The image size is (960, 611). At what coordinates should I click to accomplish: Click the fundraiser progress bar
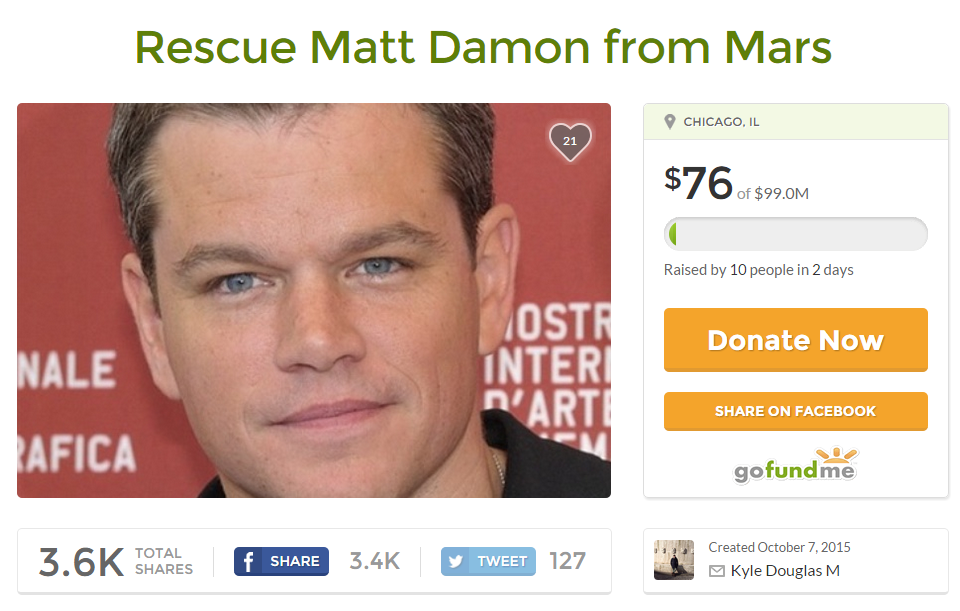click(795, 234)
